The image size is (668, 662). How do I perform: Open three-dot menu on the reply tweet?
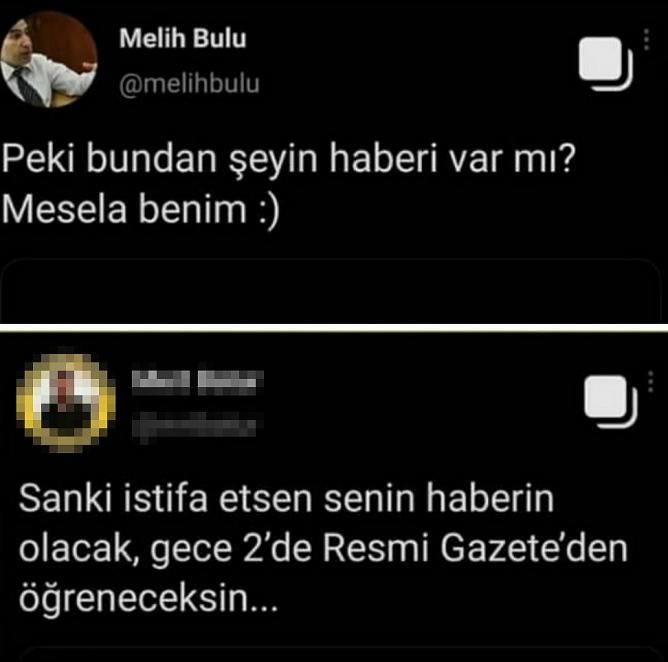pos(651,381)
